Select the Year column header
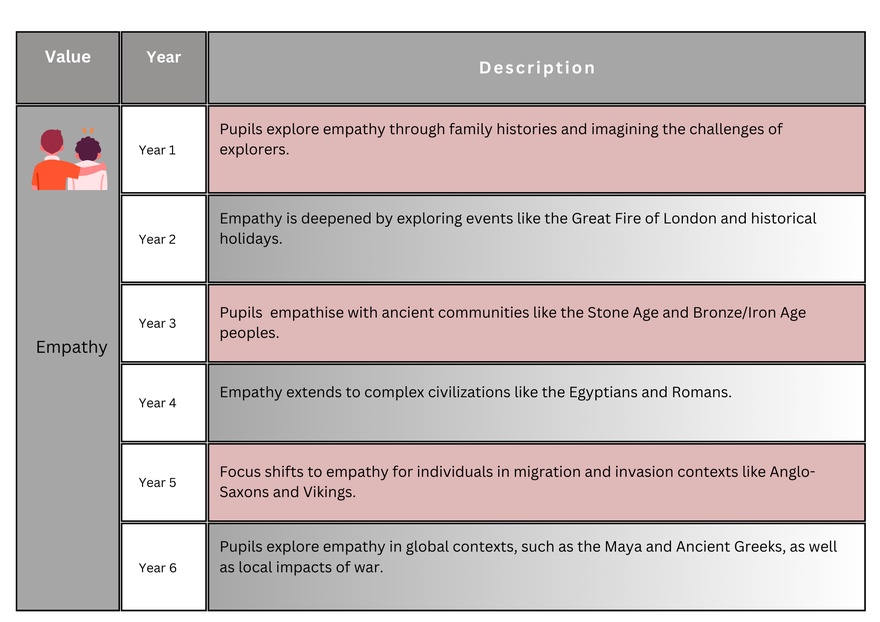Screen dimensions: 880x622 pos(163,58)
